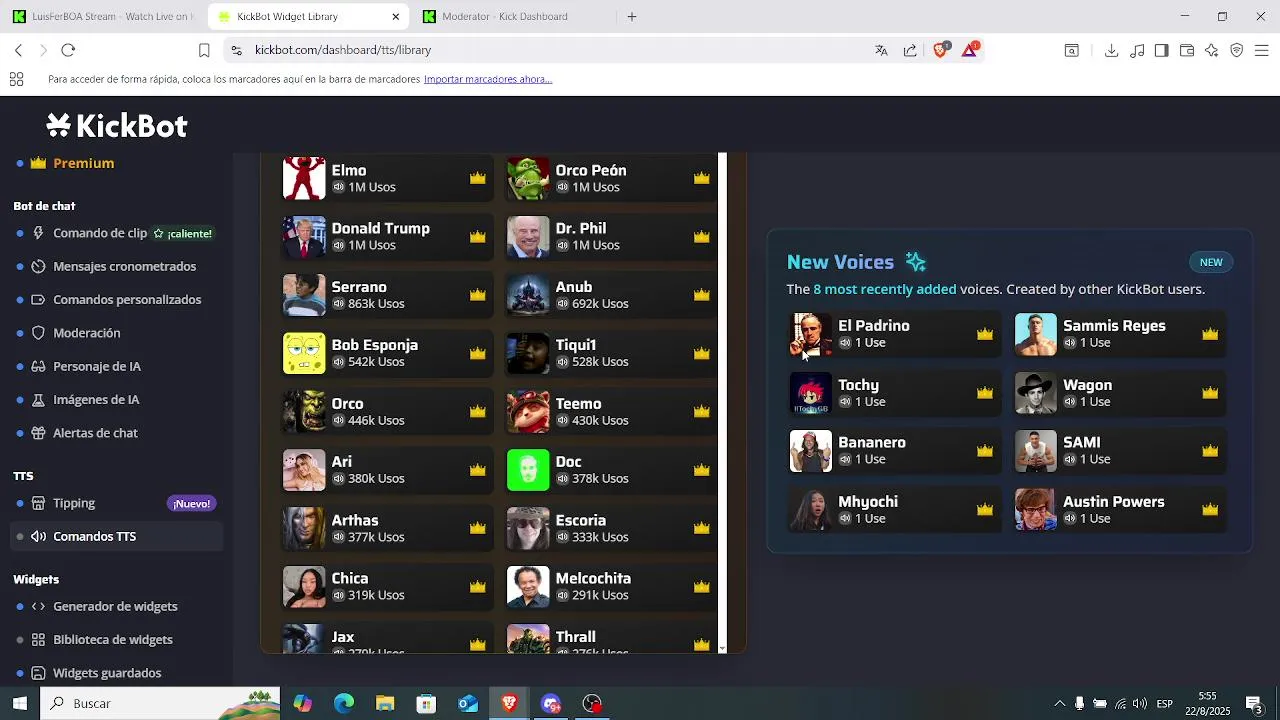
Task: Click the green Doc voice avatar
Action: (528, 470)
